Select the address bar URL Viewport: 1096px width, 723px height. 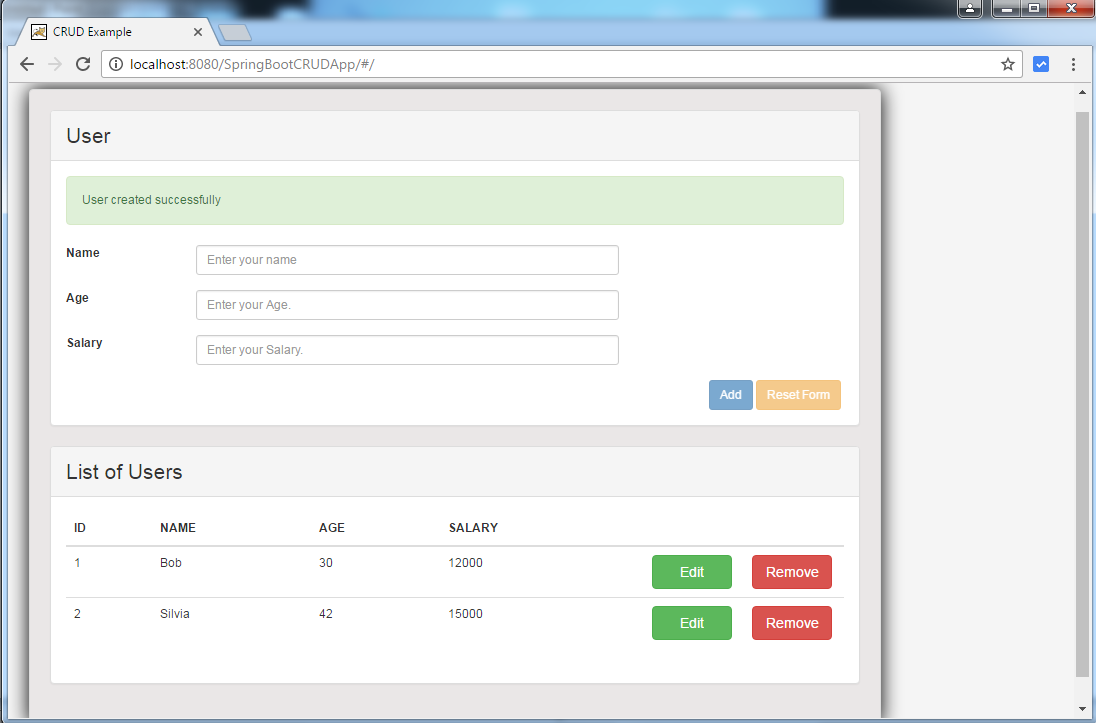pos(300,63)
